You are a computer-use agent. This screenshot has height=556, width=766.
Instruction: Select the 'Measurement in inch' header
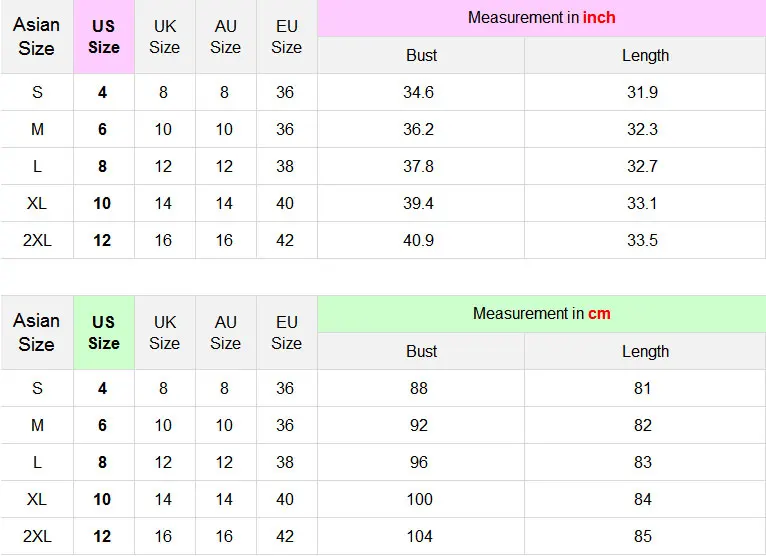(x=541, y=18)
